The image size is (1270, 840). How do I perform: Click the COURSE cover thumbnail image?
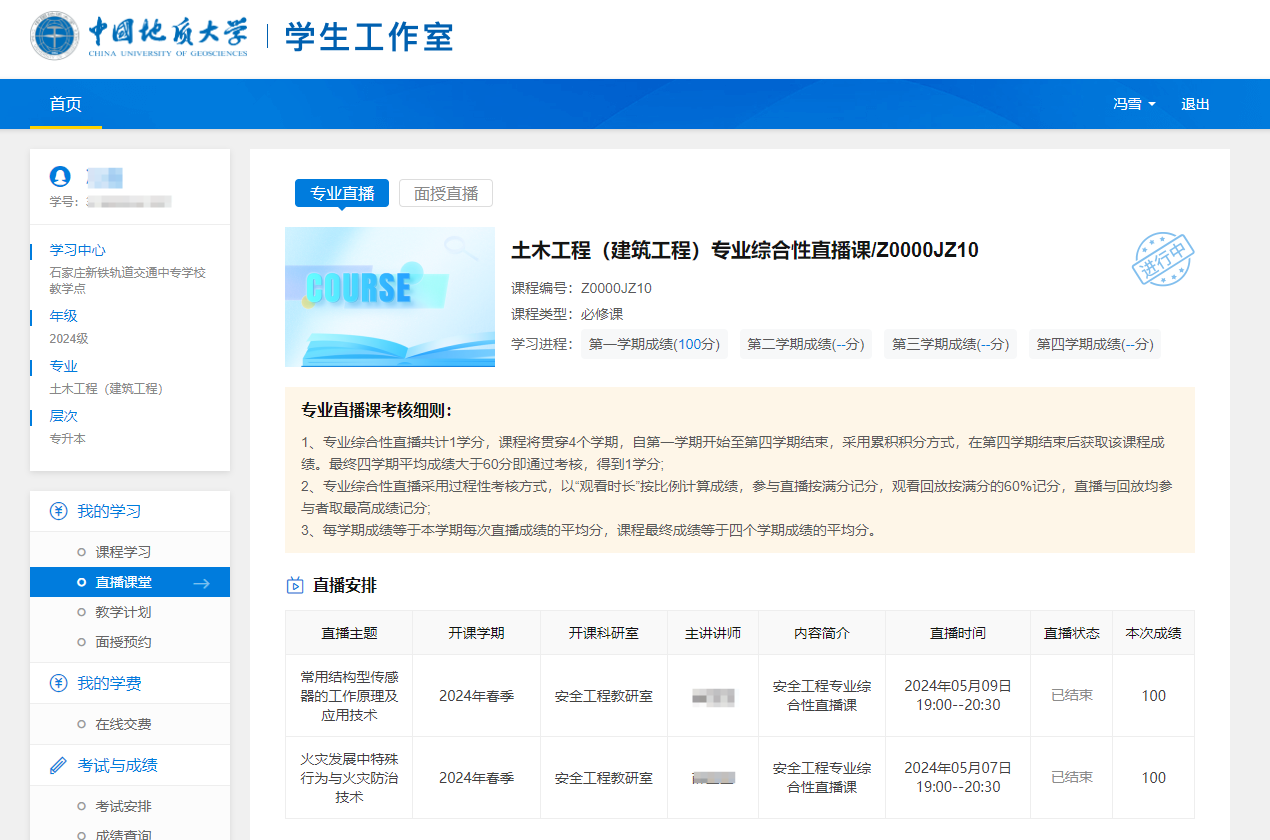(390, 297)
